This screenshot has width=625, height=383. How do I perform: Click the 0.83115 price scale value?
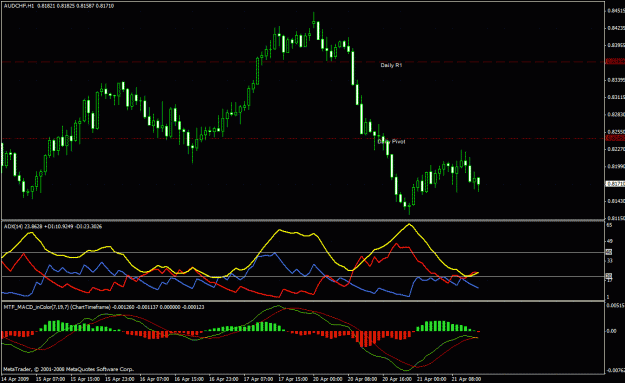[616, 97]
